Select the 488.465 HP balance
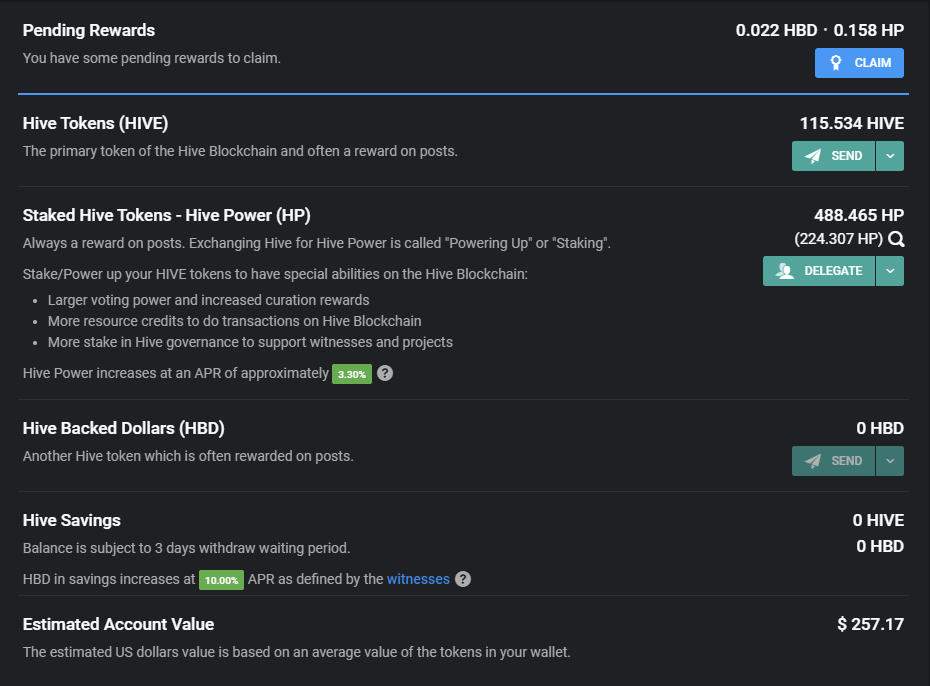The image size is (930, 686). tap(859, 215)
